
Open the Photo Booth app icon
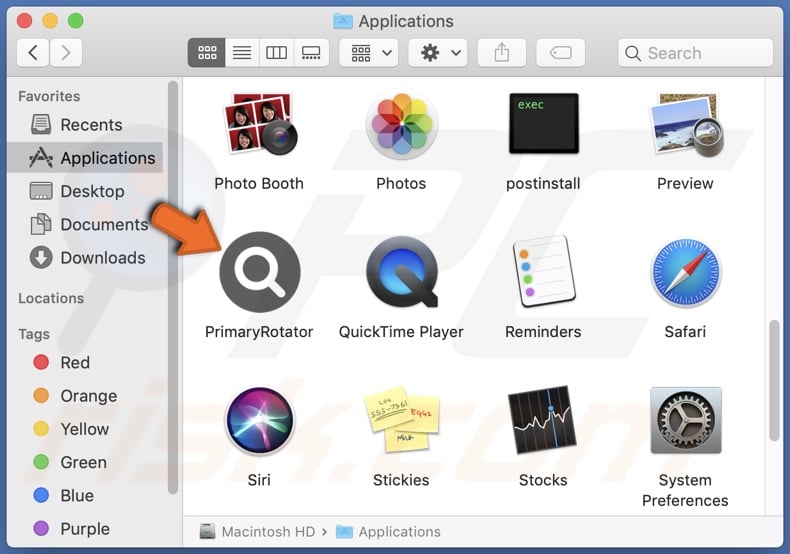point(259,123)
